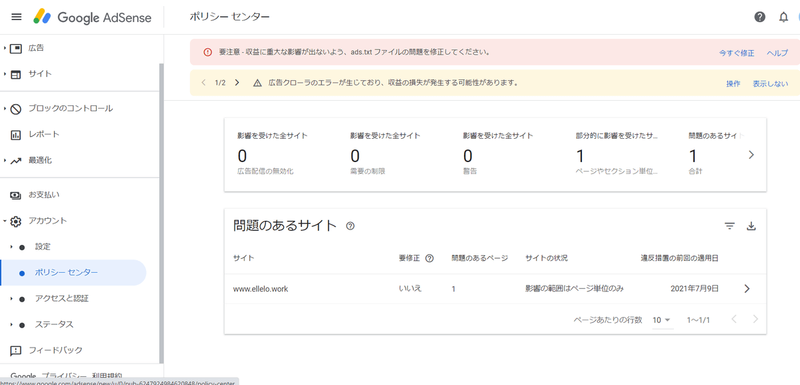Go to next table page
Image resolution: width=800 pixels, height=385 pixels.
coord(756,319)
